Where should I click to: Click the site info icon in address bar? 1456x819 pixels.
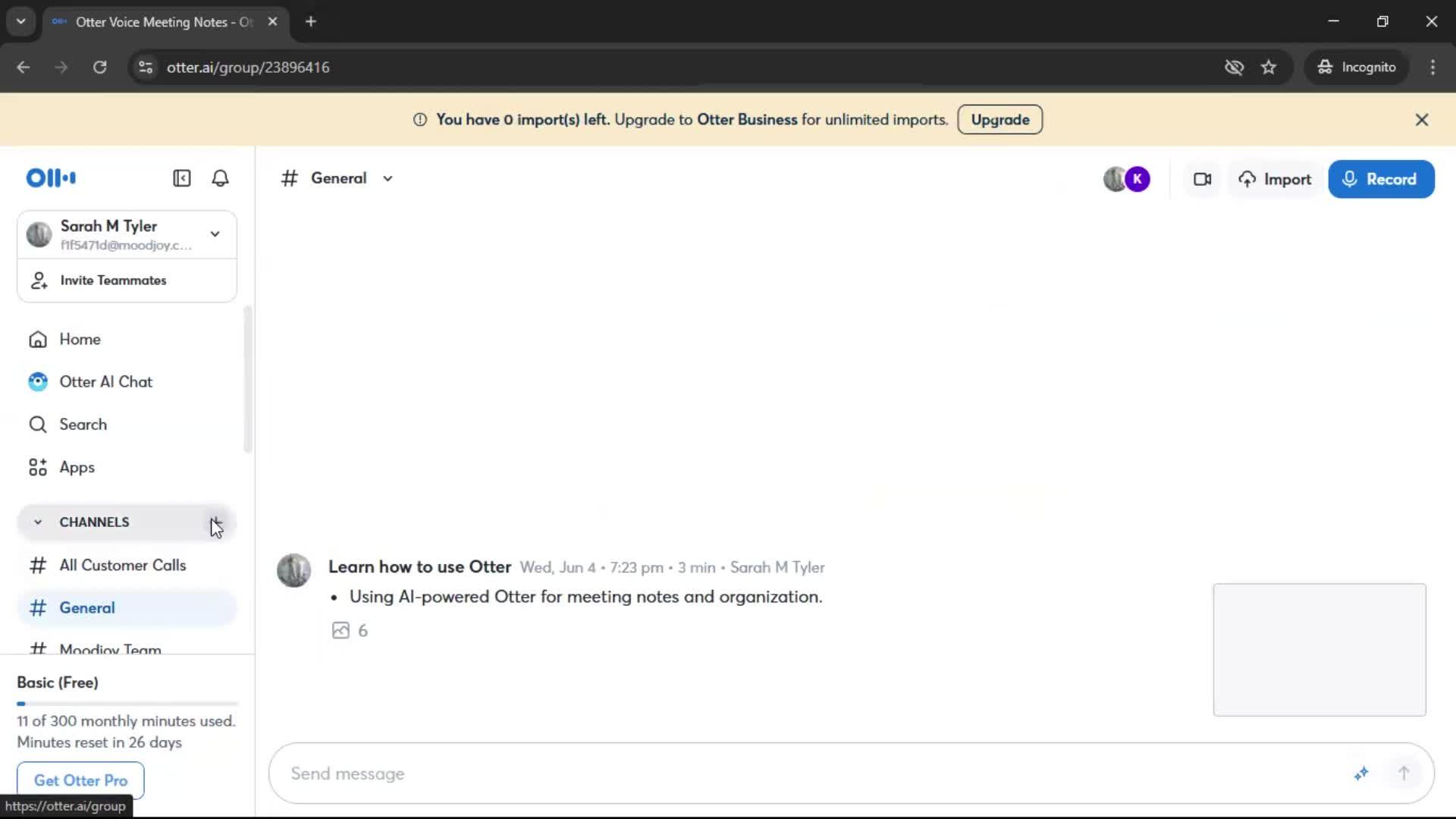coord(146,67)
